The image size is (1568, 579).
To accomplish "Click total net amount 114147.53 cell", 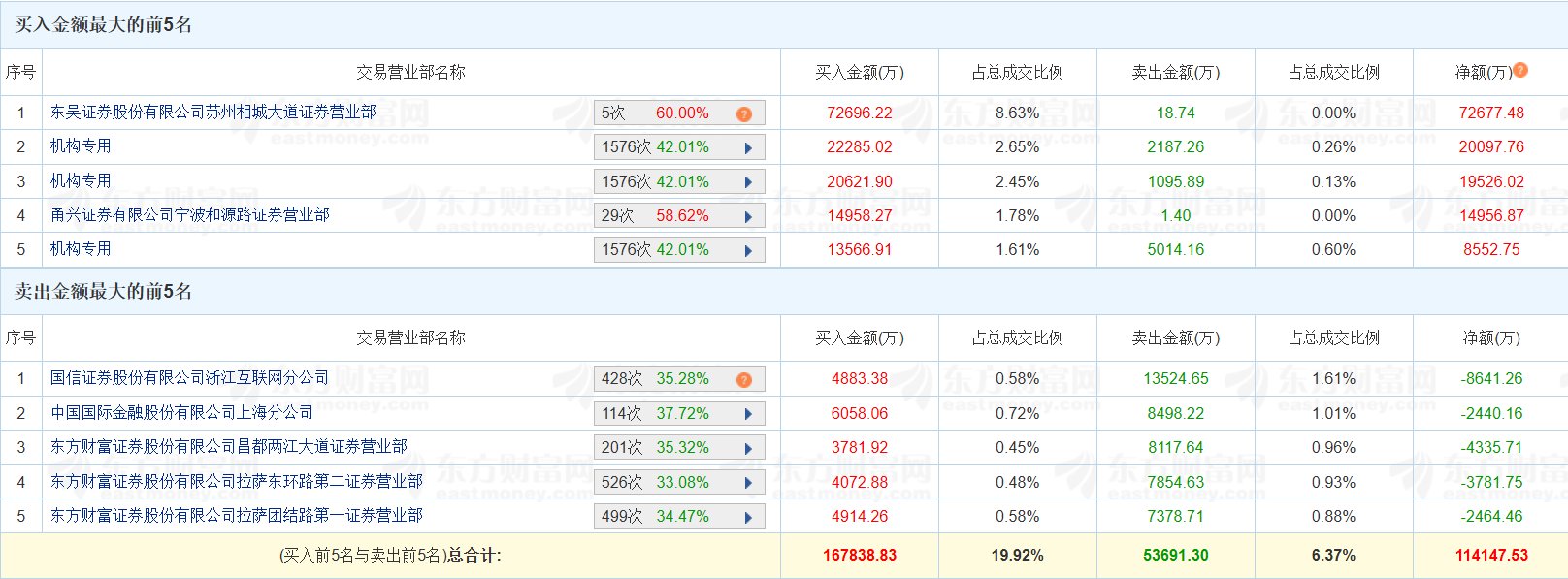I will tap(1490, 556).
